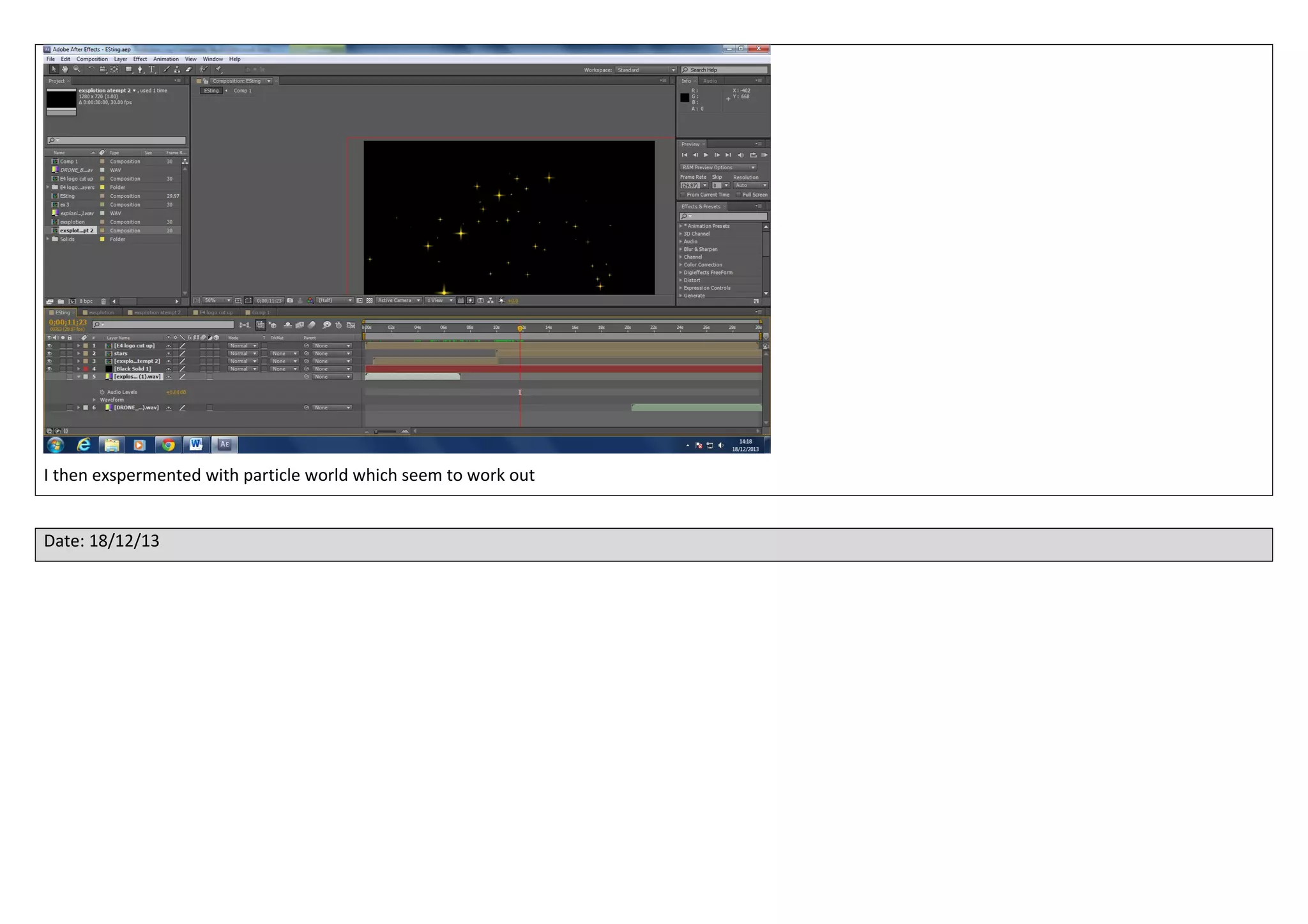Select the Brush tool
The width and height of the screenshot is (1308, 924).
[167, 70]
